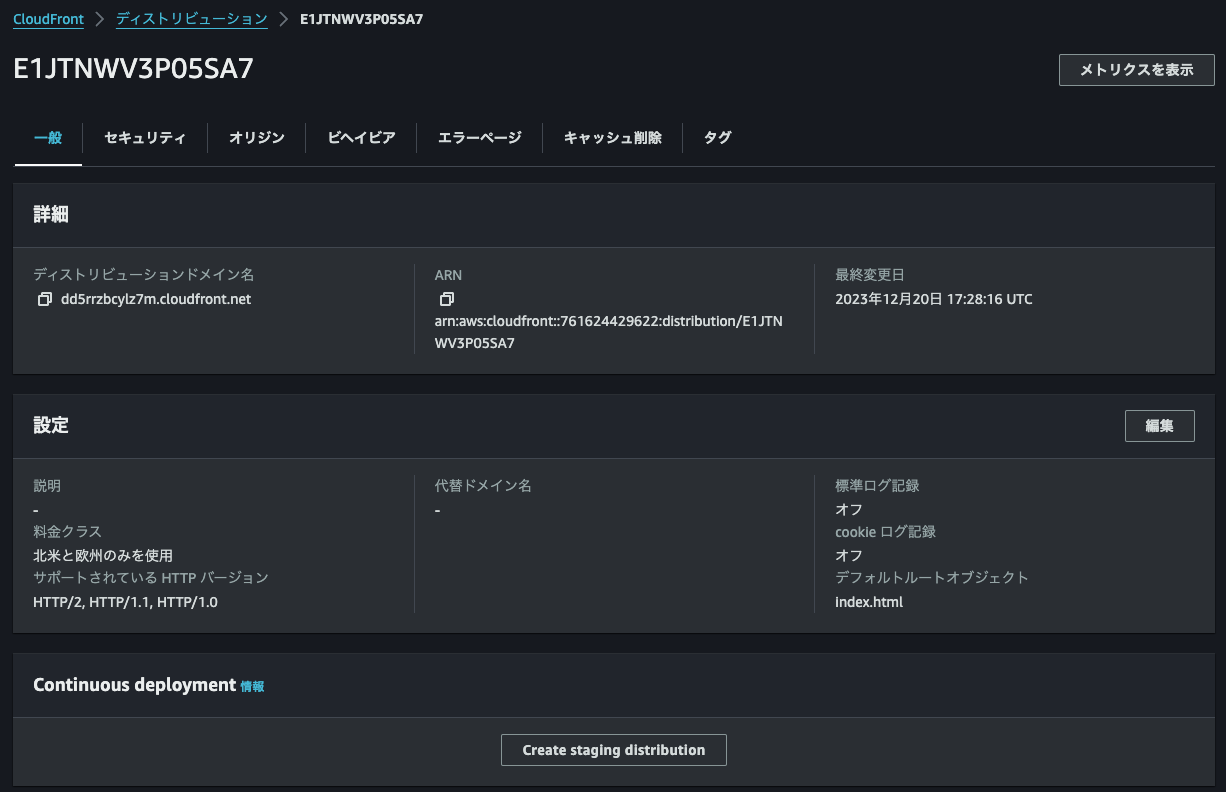Click the cookie ログ記録 label
This screenshot has height=792, width=1226.
pos(886,532)
